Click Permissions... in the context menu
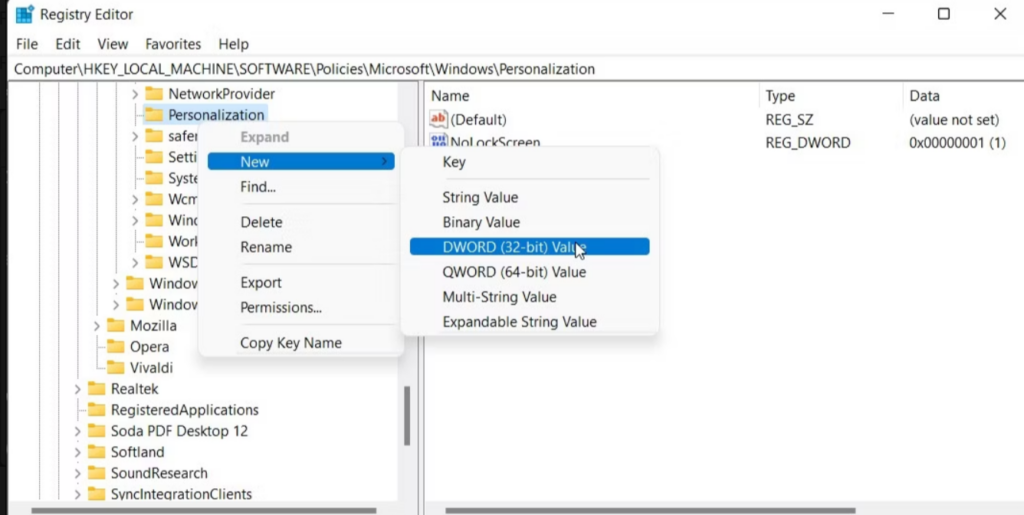This screenshot has height=515, width=1024. [281, 307]
